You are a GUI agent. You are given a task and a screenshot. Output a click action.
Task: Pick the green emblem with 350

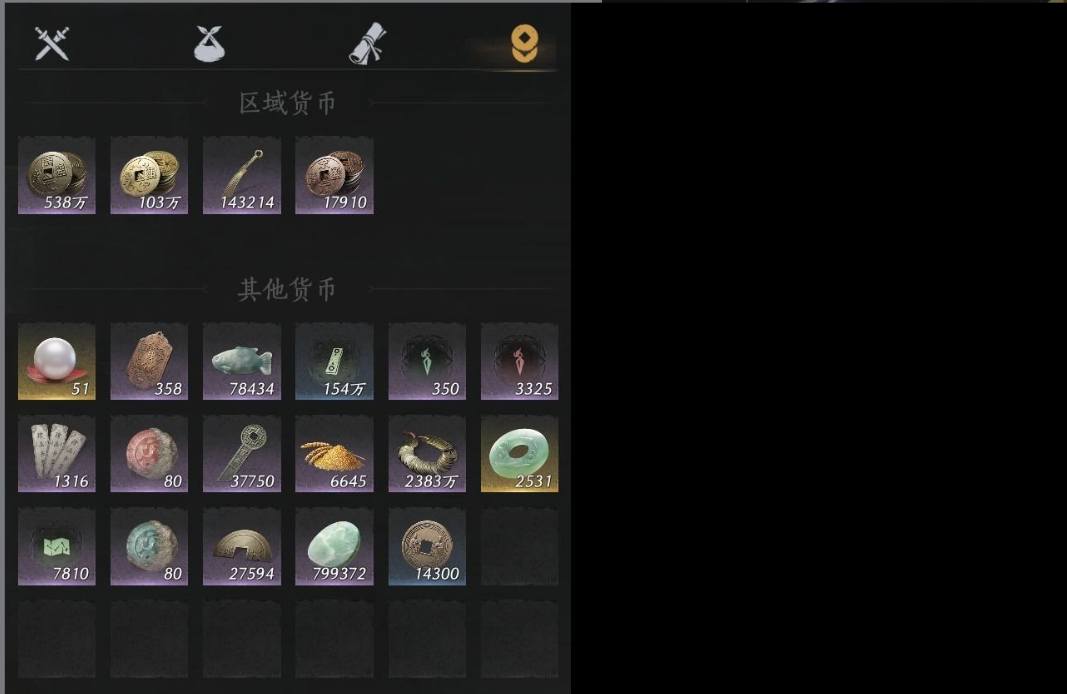pyautogui.click(x=427, y=361)
